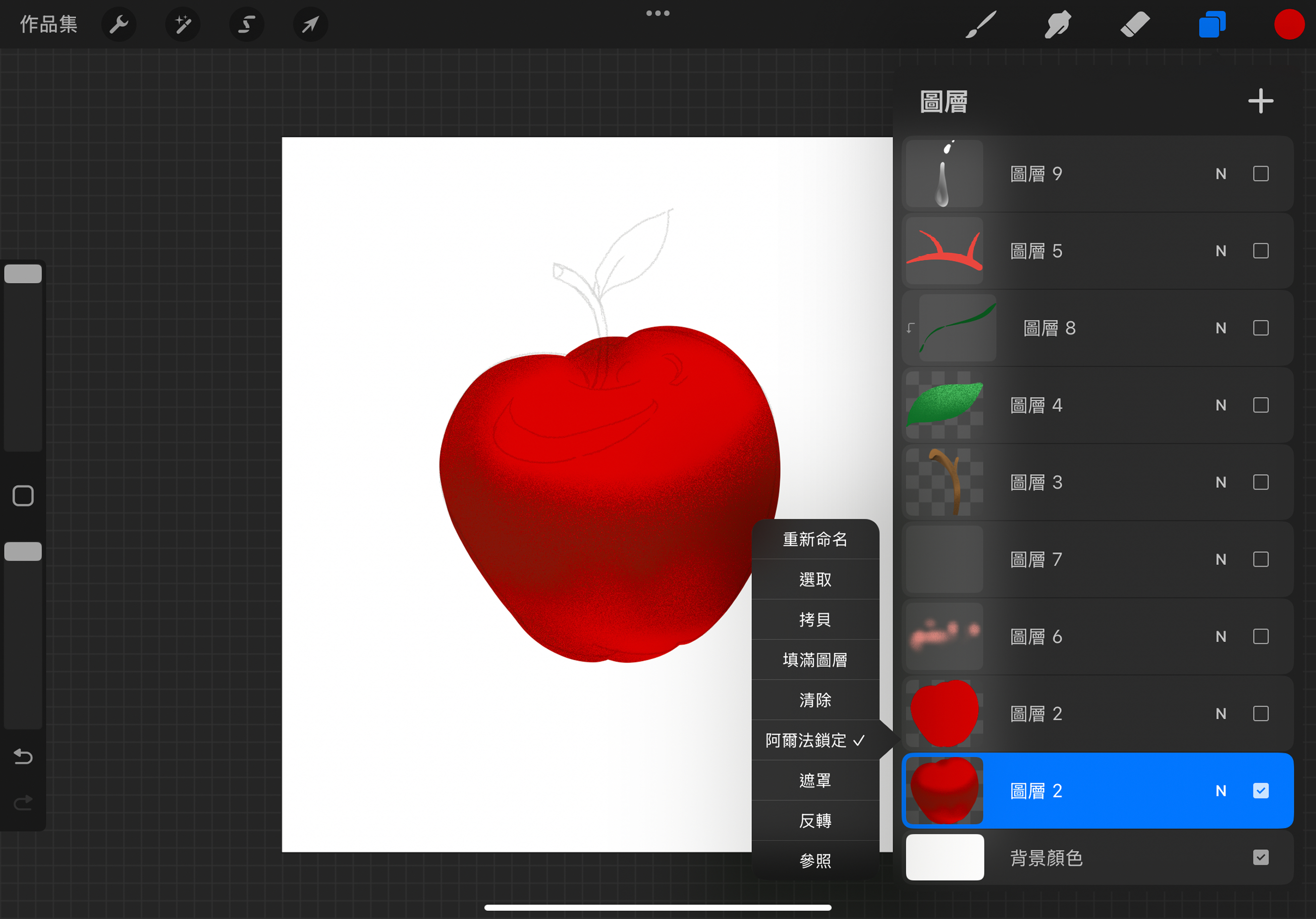This screenshot has width=1316, height=919.
Task: Tap the undo arrow
Action: coord(23,757)
